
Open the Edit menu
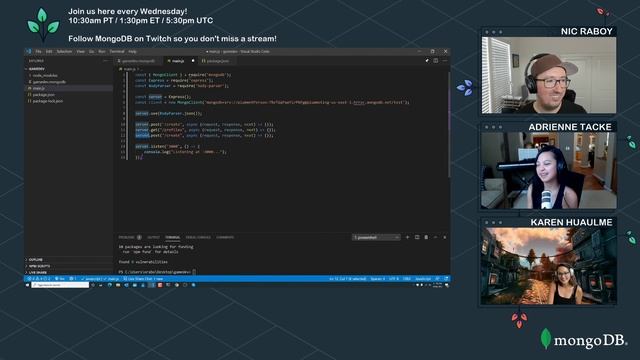point(49,51)
